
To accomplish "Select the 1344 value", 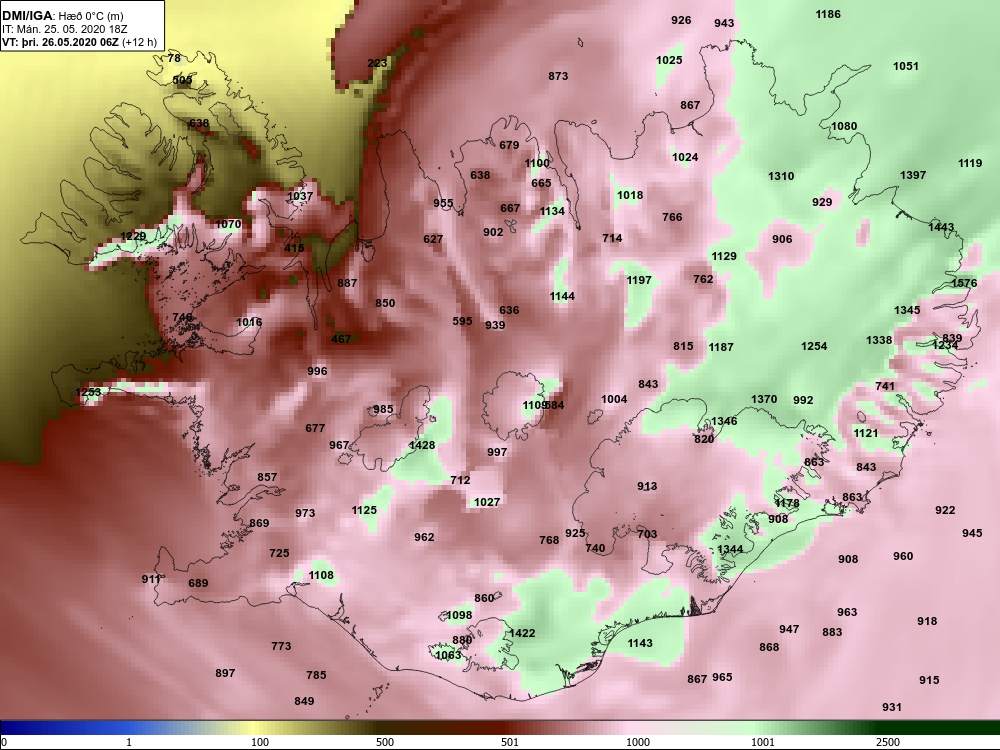I will pyautogui.click(x=730, y=549).
